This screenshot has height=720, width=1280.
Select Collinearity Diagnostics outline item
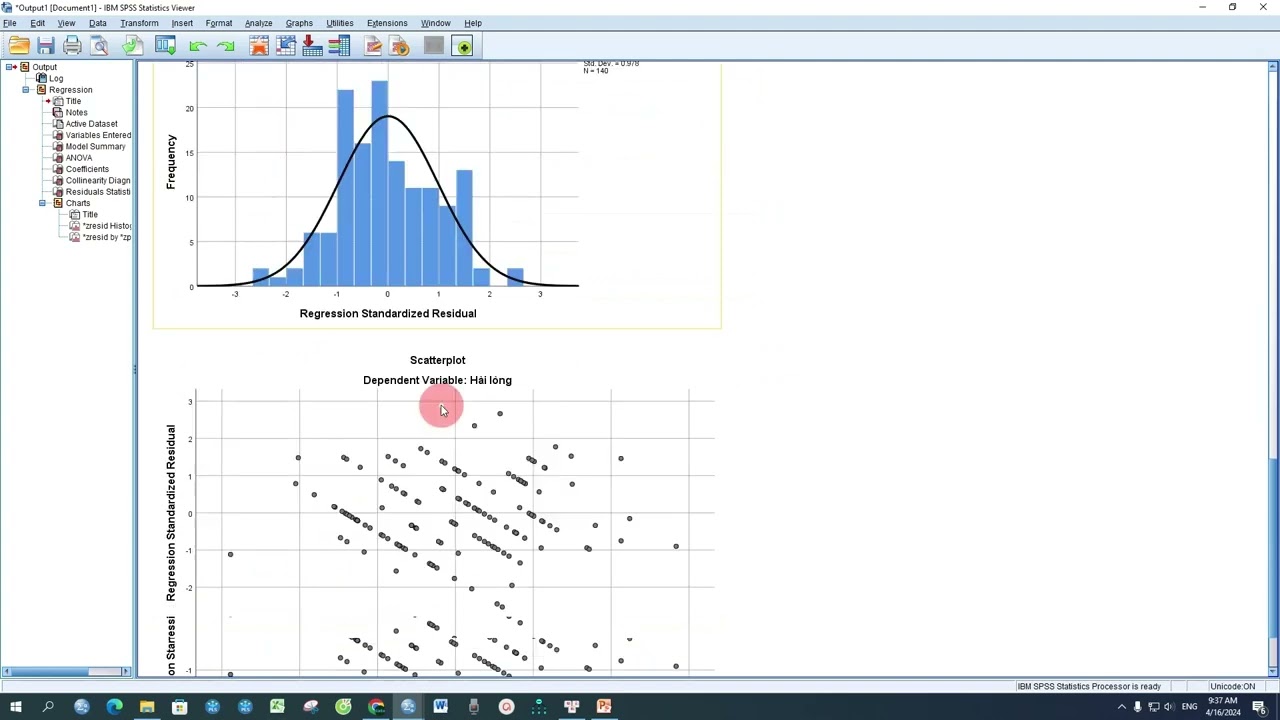[x=98, y=181]
